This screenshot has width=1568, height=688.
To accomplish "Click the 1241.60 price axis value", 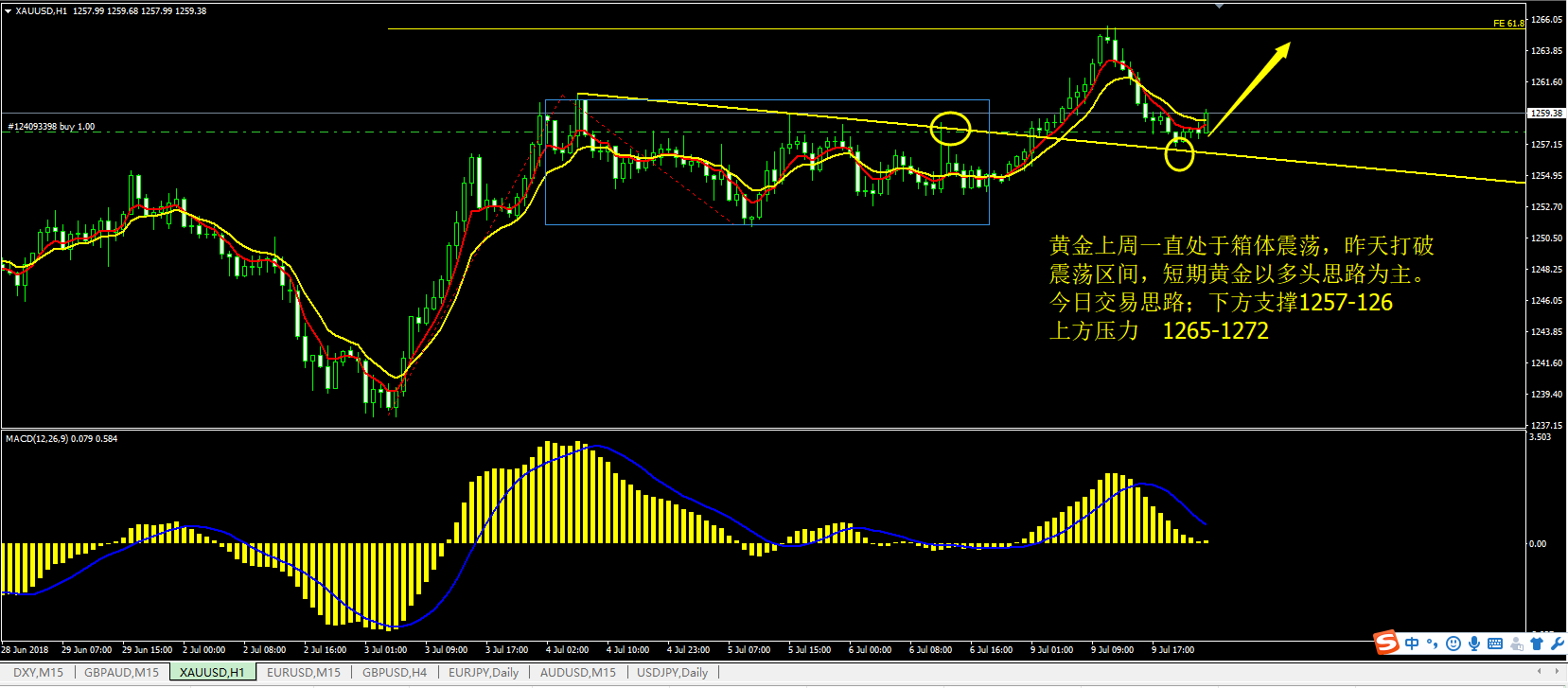I will tap(1546, 363).
